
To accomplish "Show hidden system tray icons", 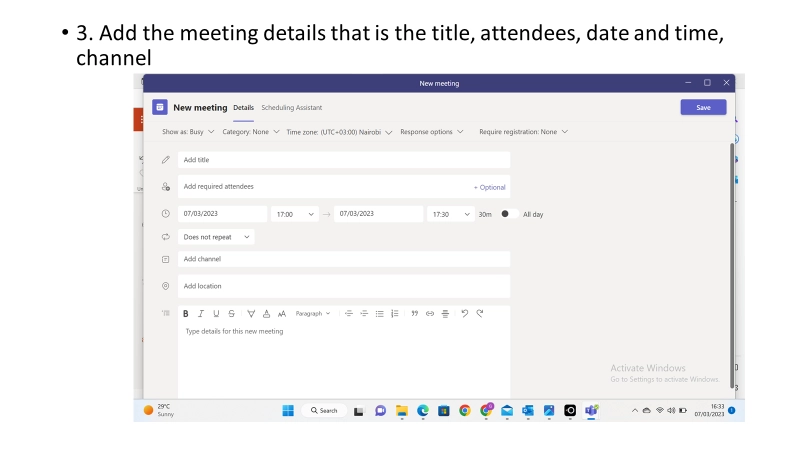I will pos(635,410).
